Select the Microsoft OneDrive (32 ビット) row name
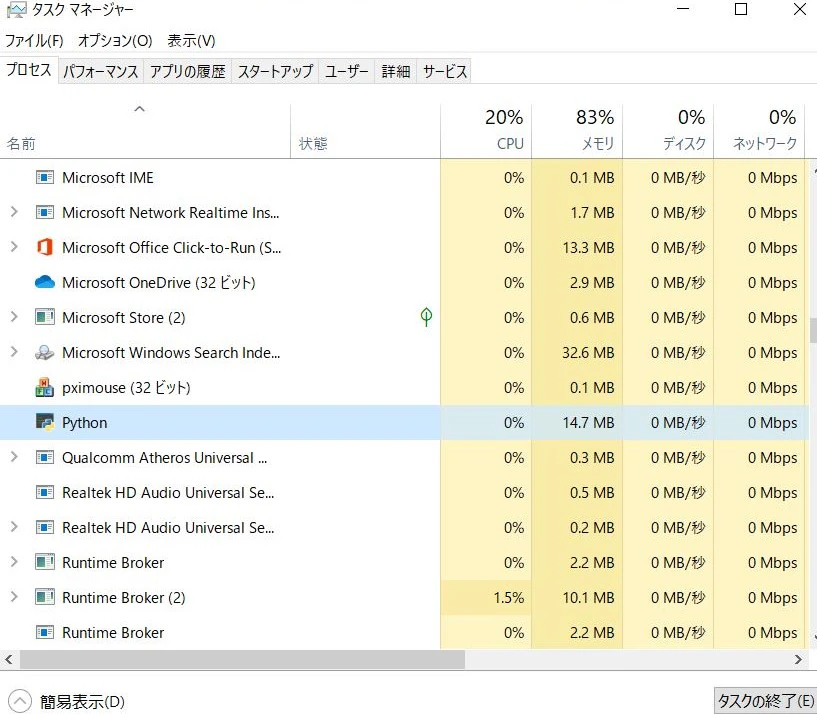This screenshot has width=817, height=714. click(159, 282)
